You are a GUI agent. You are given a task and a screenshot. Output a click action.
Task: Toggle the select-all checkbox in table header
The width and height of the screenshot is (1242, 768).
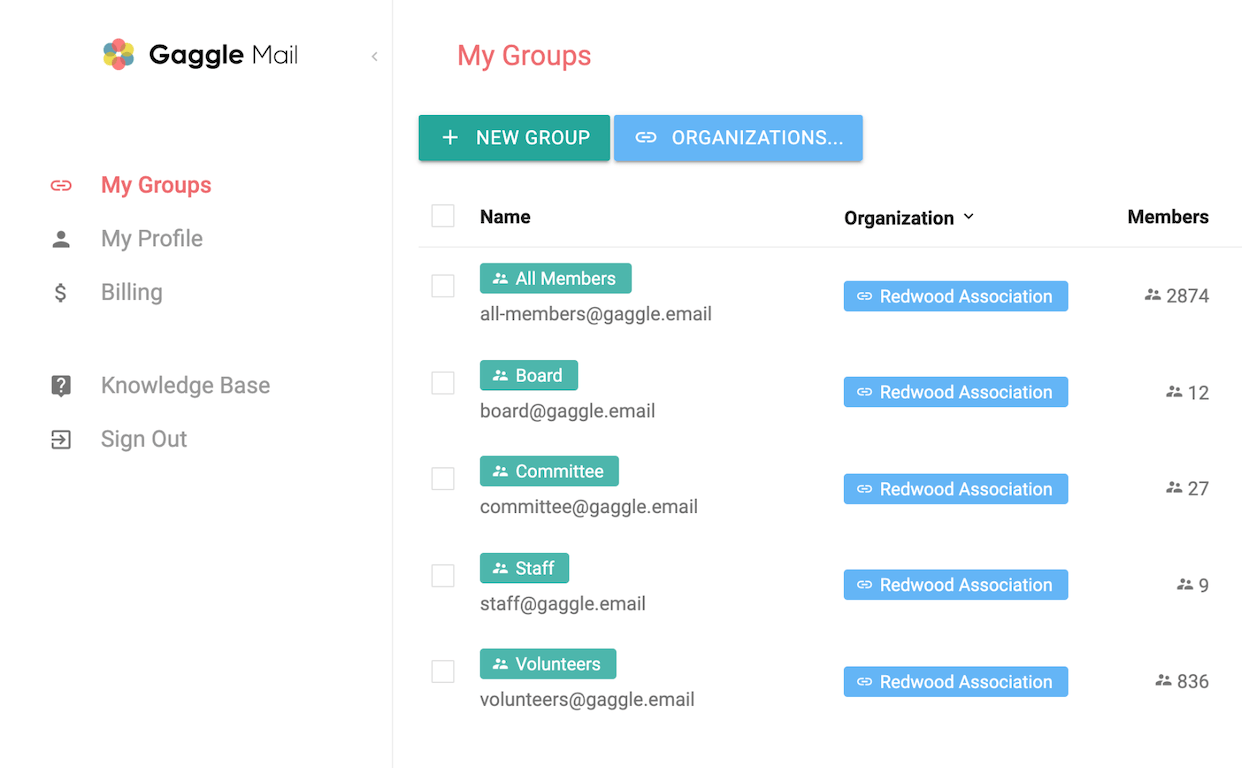[443, 216]
